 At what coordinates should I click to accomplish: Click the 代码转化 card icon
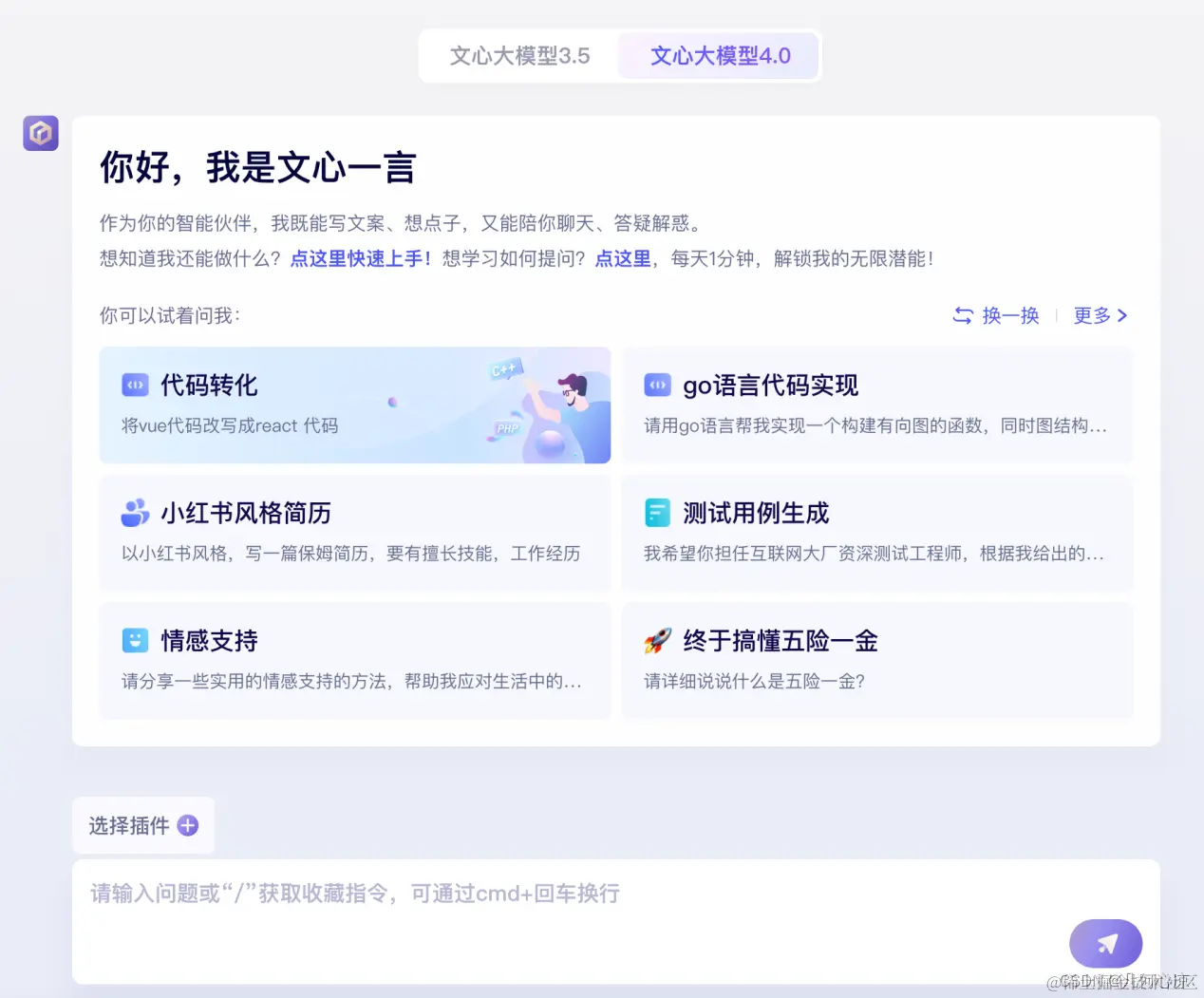coord(136,385)
